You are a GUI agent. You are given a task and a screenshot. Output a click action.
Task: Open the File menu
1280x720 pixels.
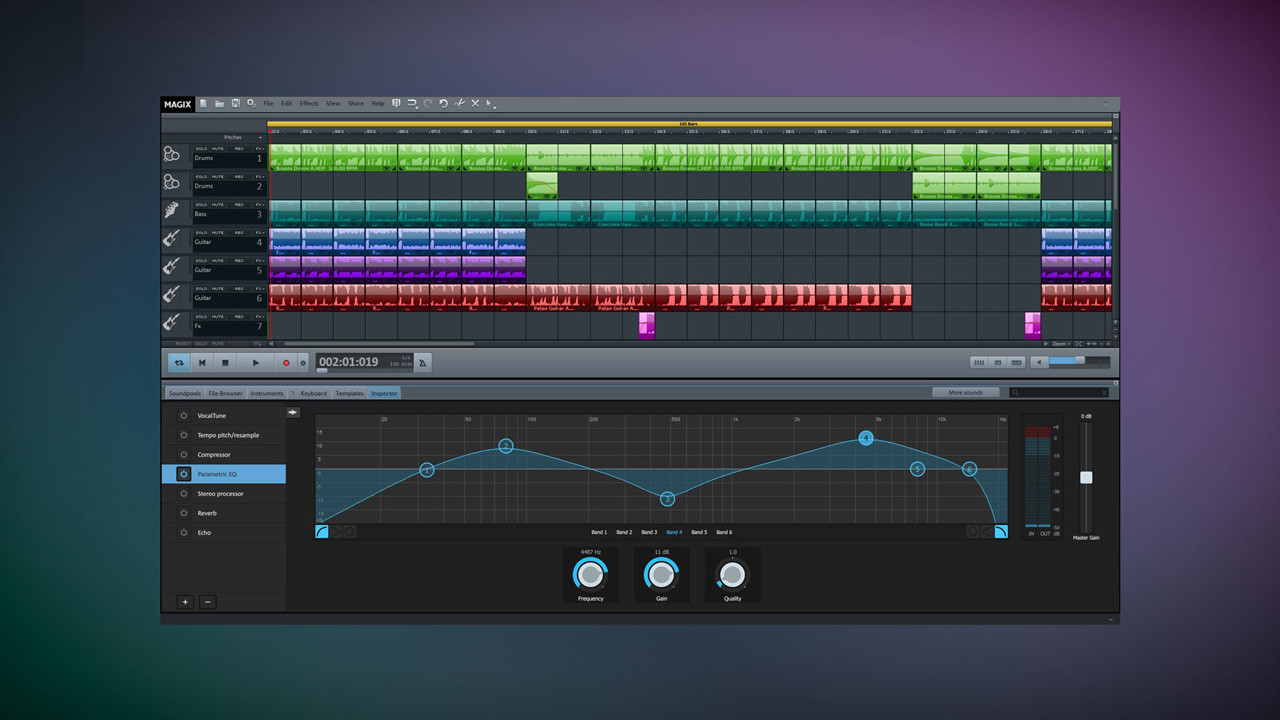click(x=268, y=103)
